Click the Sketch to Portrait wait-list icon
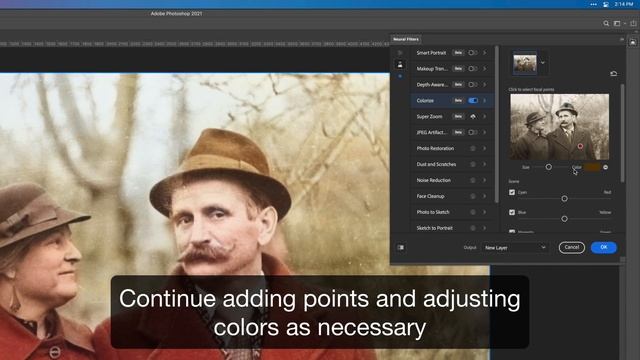This screenshot has height=360, width=640. coord(473,228)
